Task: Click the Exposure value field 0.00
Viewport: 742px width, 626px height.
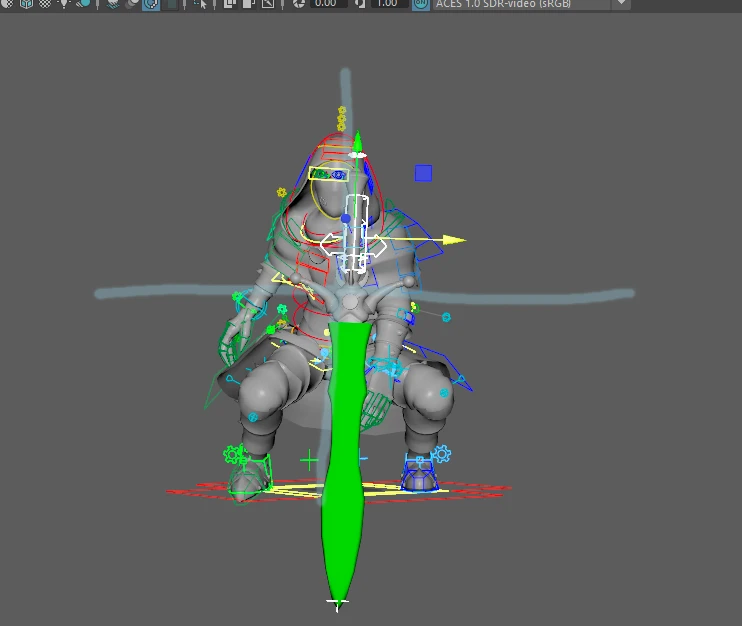Action: (328, 3)
